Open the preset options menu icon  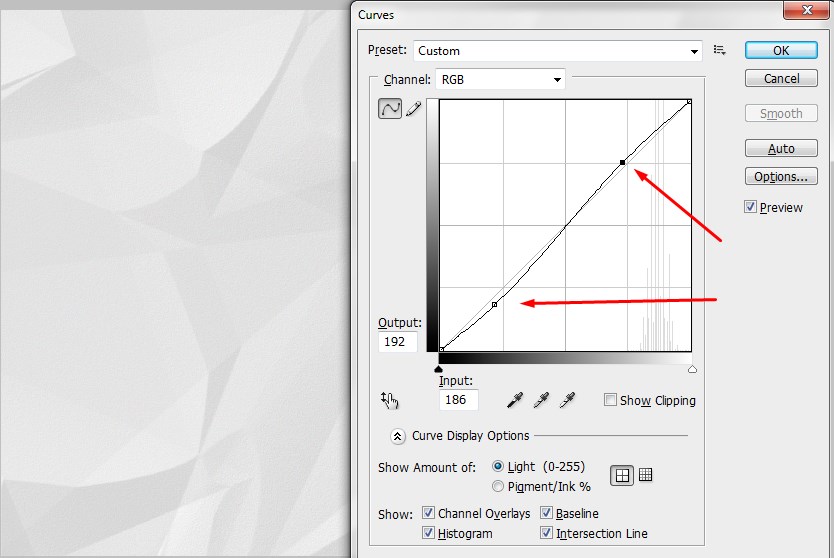click(720, 50)
